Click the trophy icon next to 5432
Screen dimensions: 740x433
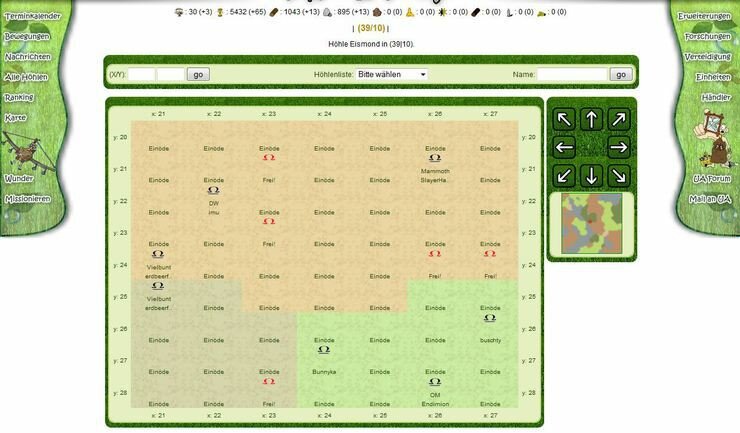220,12
